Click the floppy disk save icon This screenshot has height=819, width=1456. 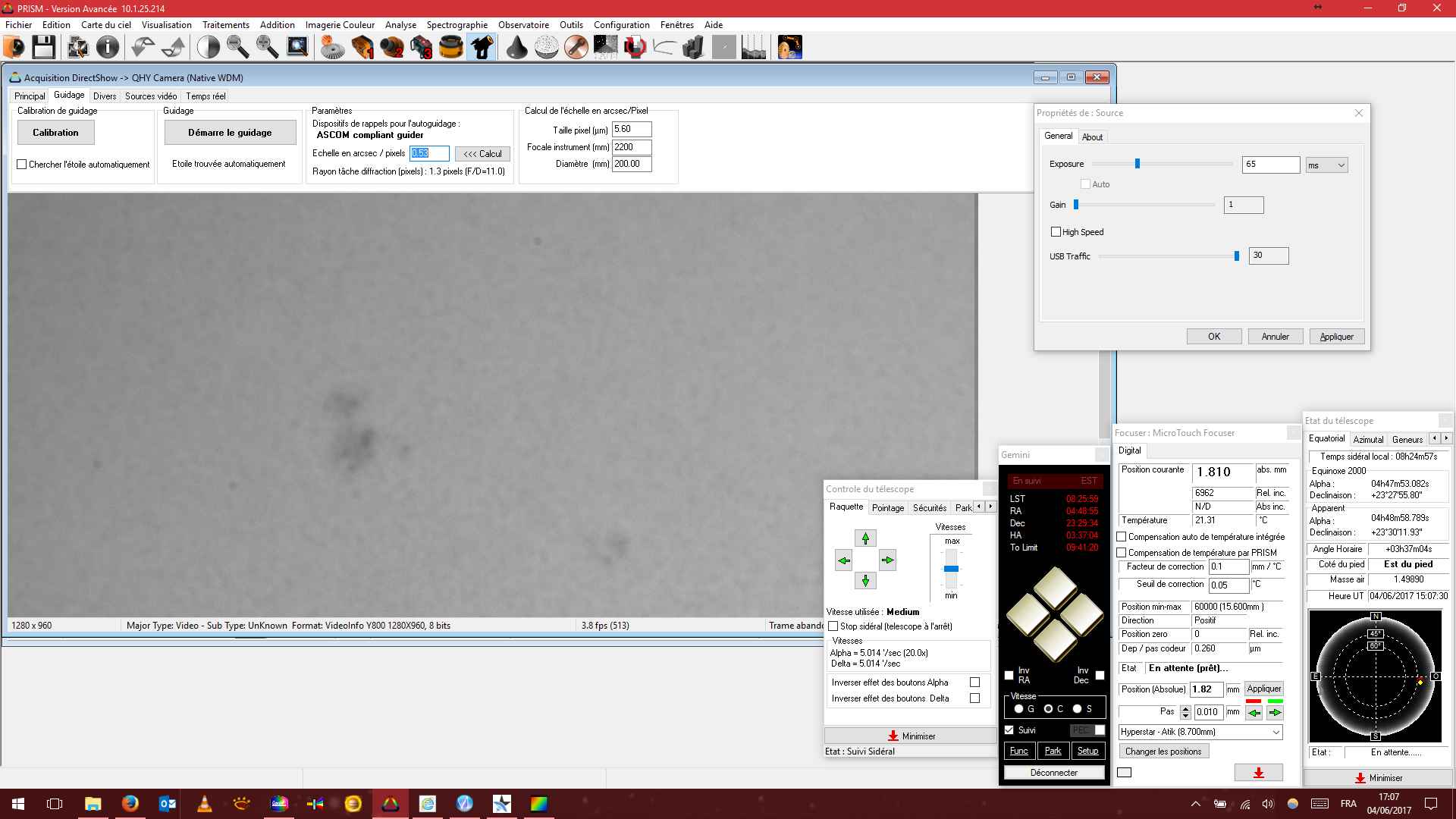[x=43, y=47]
